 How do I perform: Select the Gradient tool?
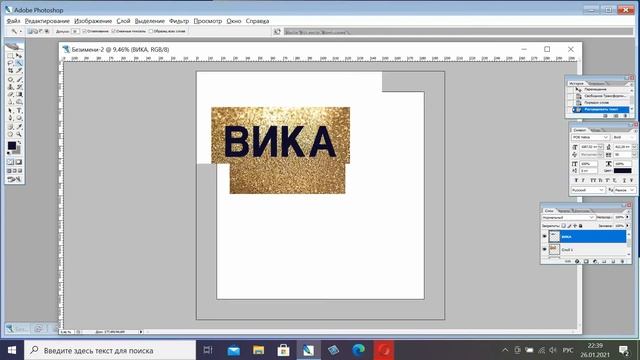pyautogui.click(x=19, y=94)
